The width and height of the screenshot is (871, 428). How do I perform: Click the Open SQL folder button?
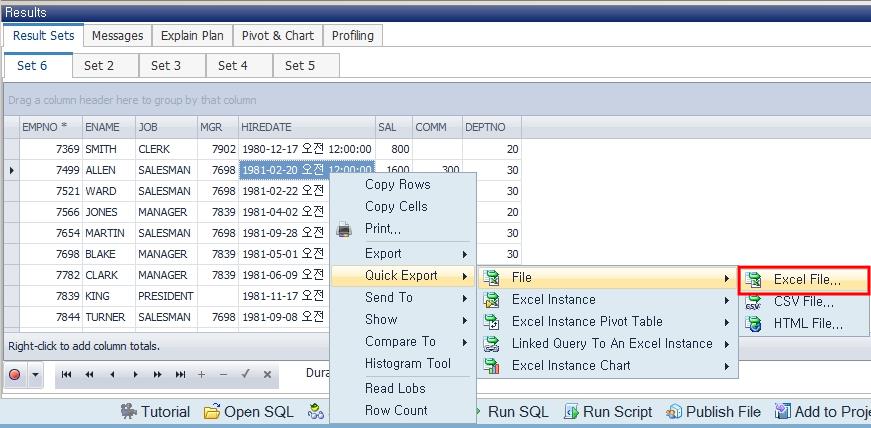[248, 412]
